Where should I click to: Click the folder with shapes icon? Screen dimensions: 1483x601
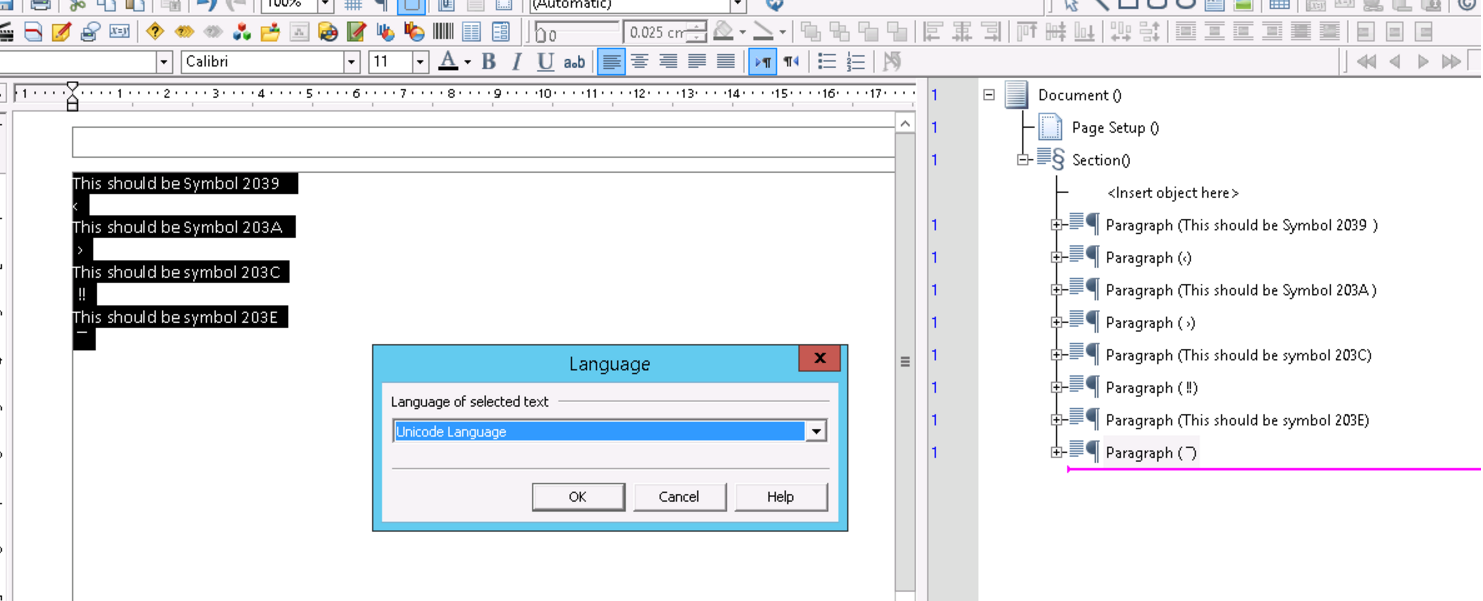(x=270, y=32)
